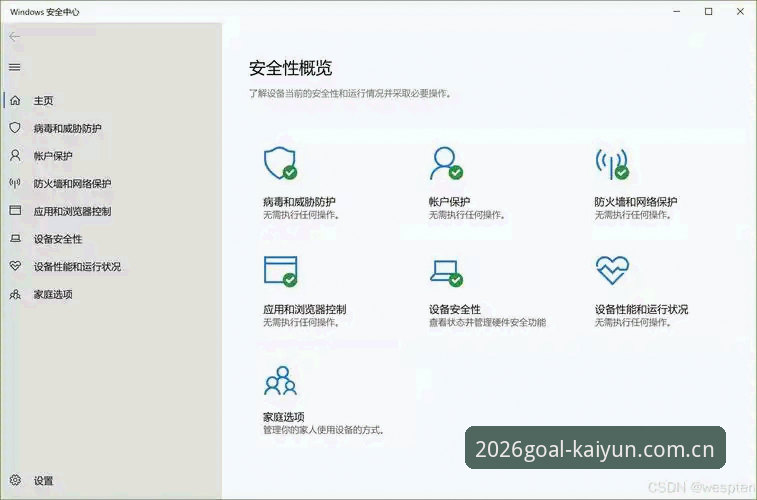Minimize the Windows 安全中心 window

coord(677,12)
